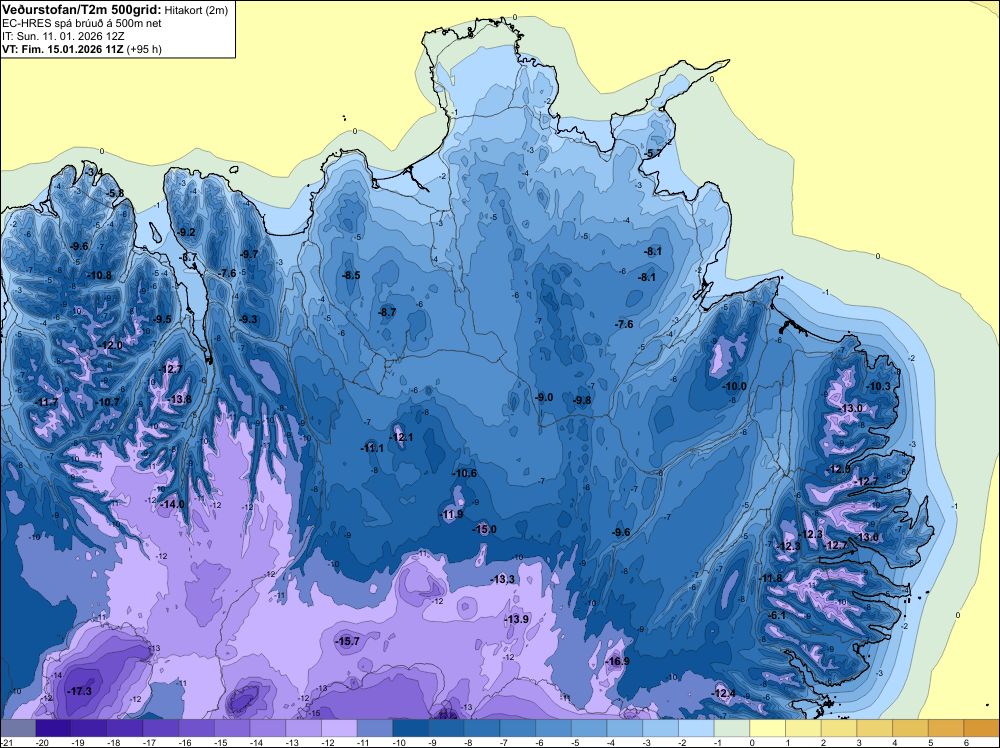Click the -11.8 temperature label
Screen dimensions: 1000x748
coord(770,578)
